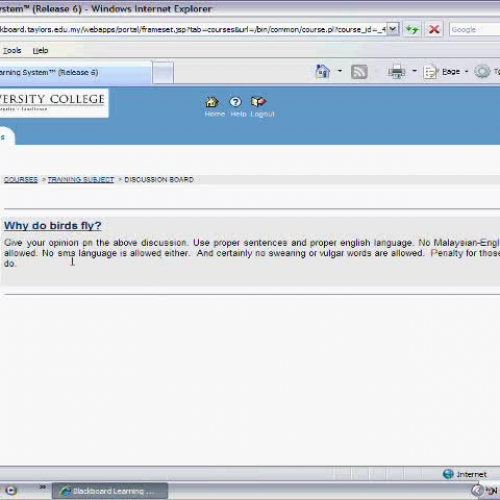Switch to Blackboard Learning taskbar button
This screenshot has height=500, width=500.
pos(110,491)
